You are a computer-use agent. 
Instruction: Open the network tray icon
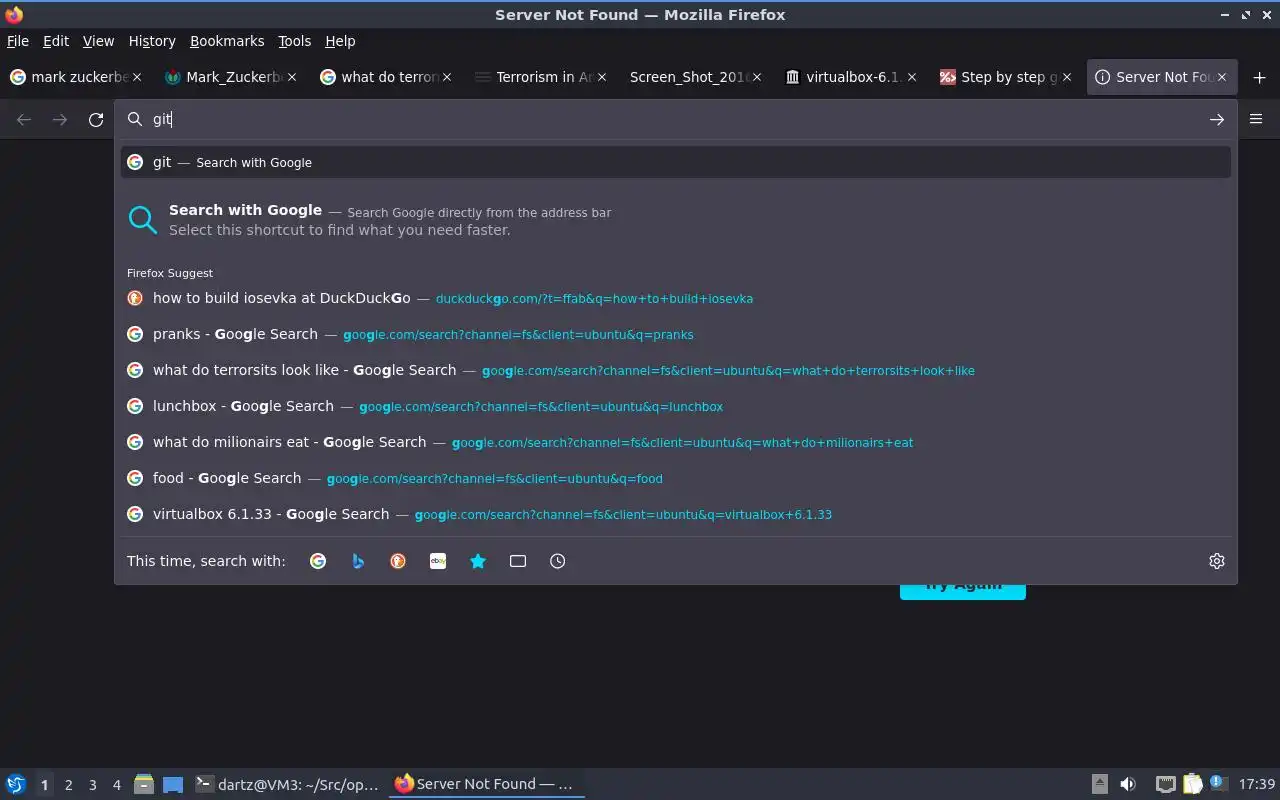[x=1165, y=784]
